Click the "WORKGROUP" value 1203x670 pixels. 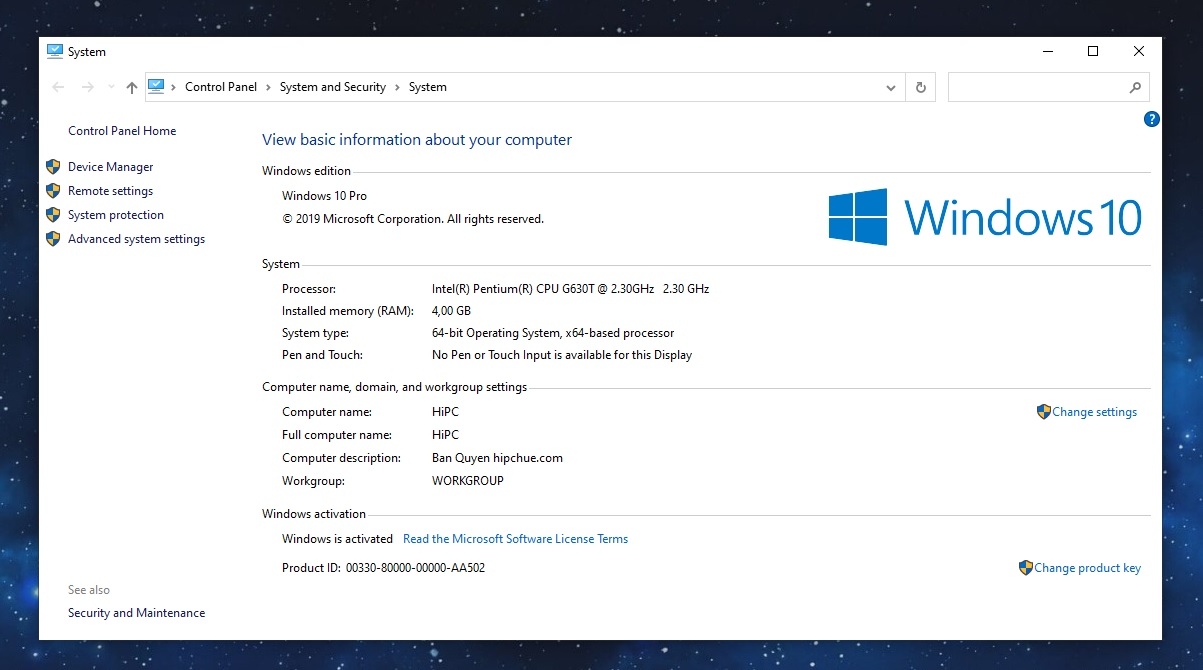(x=468, y=481)
